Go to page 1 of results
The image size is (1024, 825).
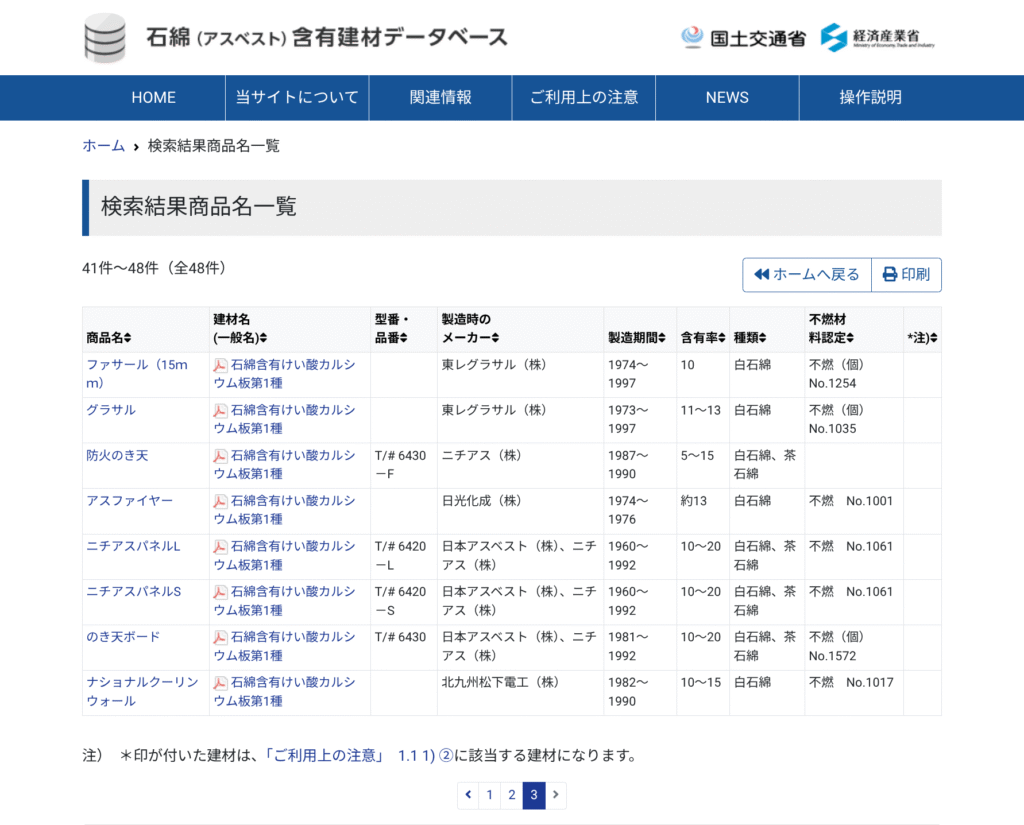click(x=490, y=795)
